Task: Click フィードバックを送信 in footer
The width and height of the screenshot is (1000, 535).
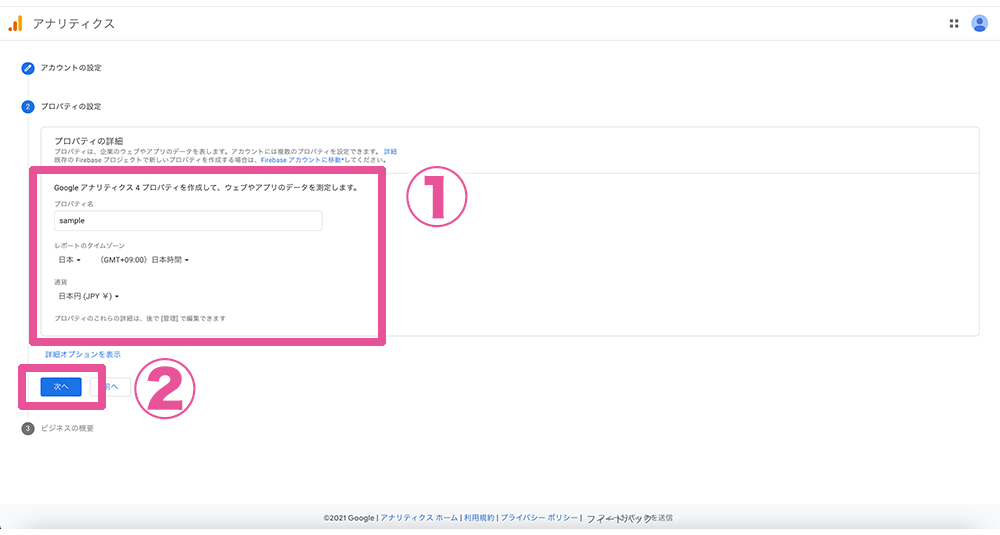Action: [x=629, y=518]
